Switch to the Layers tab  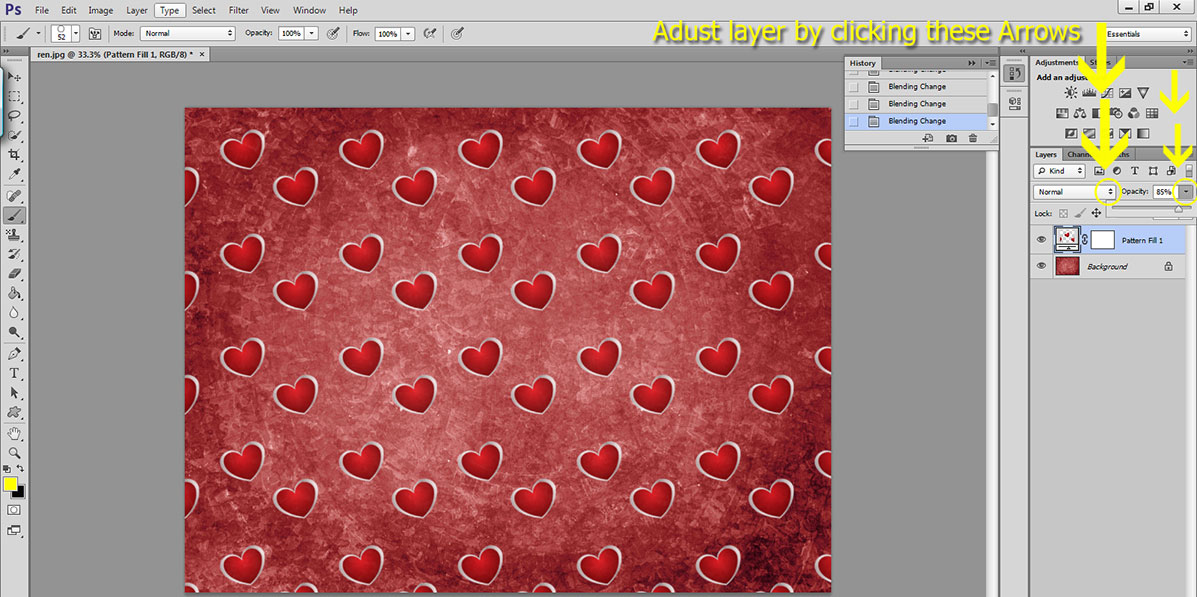point(1046,154)
